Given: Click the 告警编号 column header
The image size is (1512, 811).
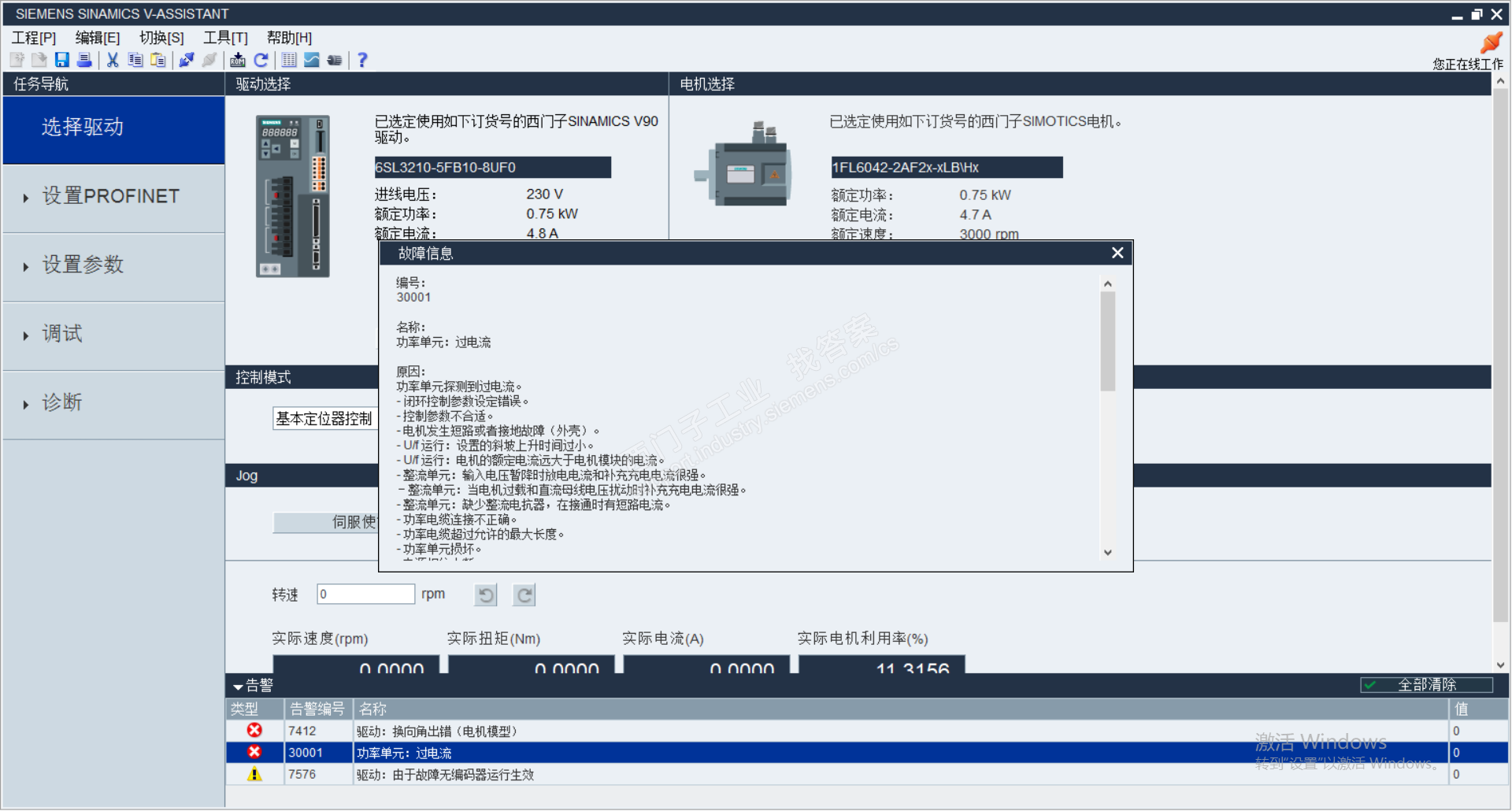Looking at the screenshot, I should click(318, 709).
